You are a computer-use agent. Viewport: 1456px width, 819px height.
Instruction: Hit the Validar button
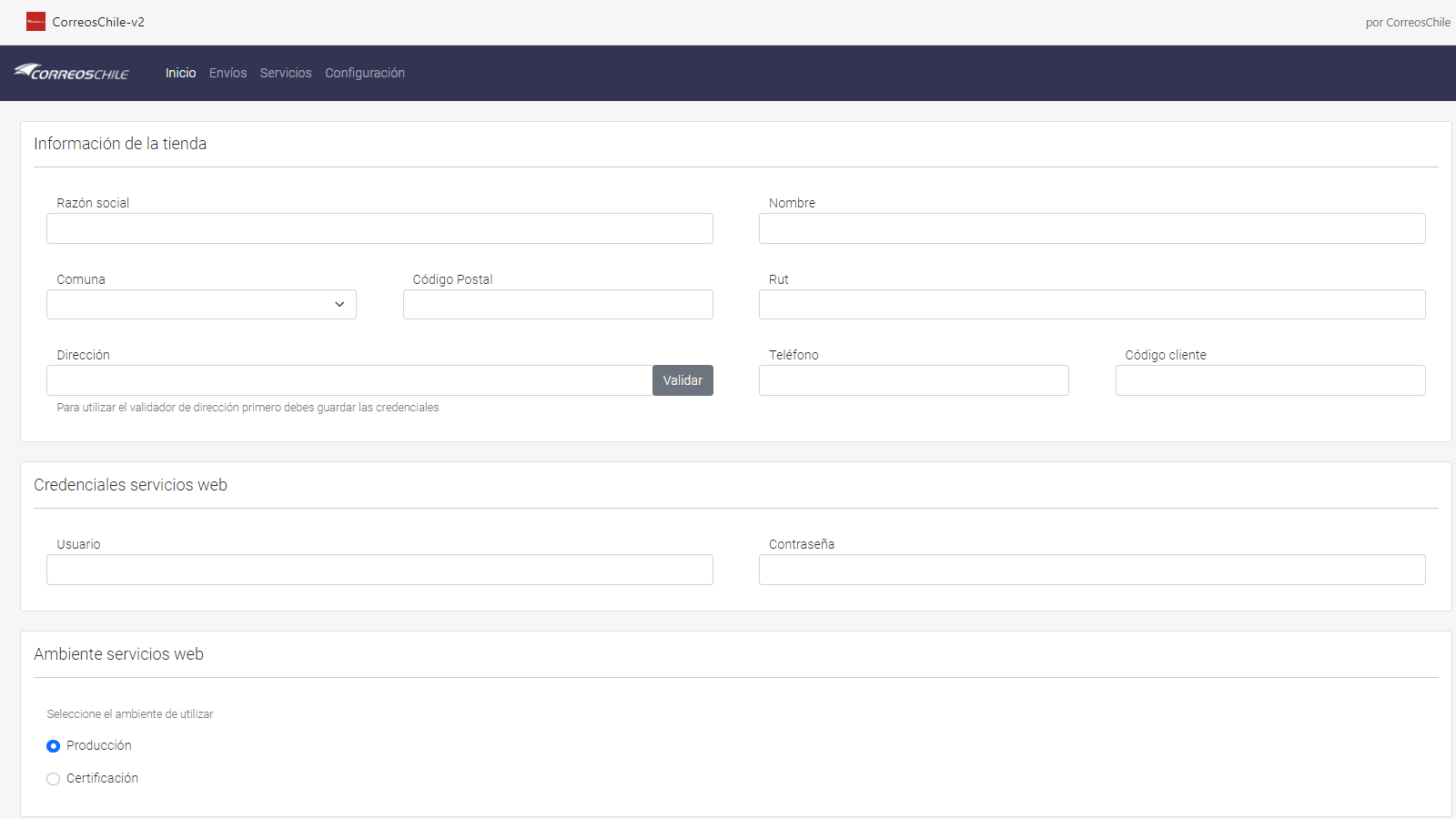pyautogui.click(x=682, y=380)
